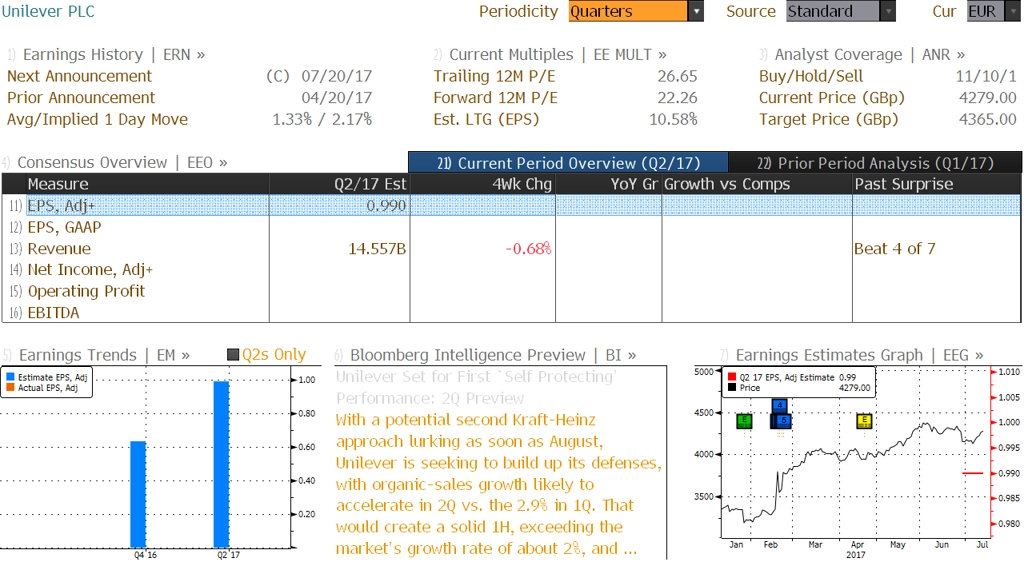
Task: Open the Cur EUR currency dropdown arrow
Action: (x=1014, y=11)
